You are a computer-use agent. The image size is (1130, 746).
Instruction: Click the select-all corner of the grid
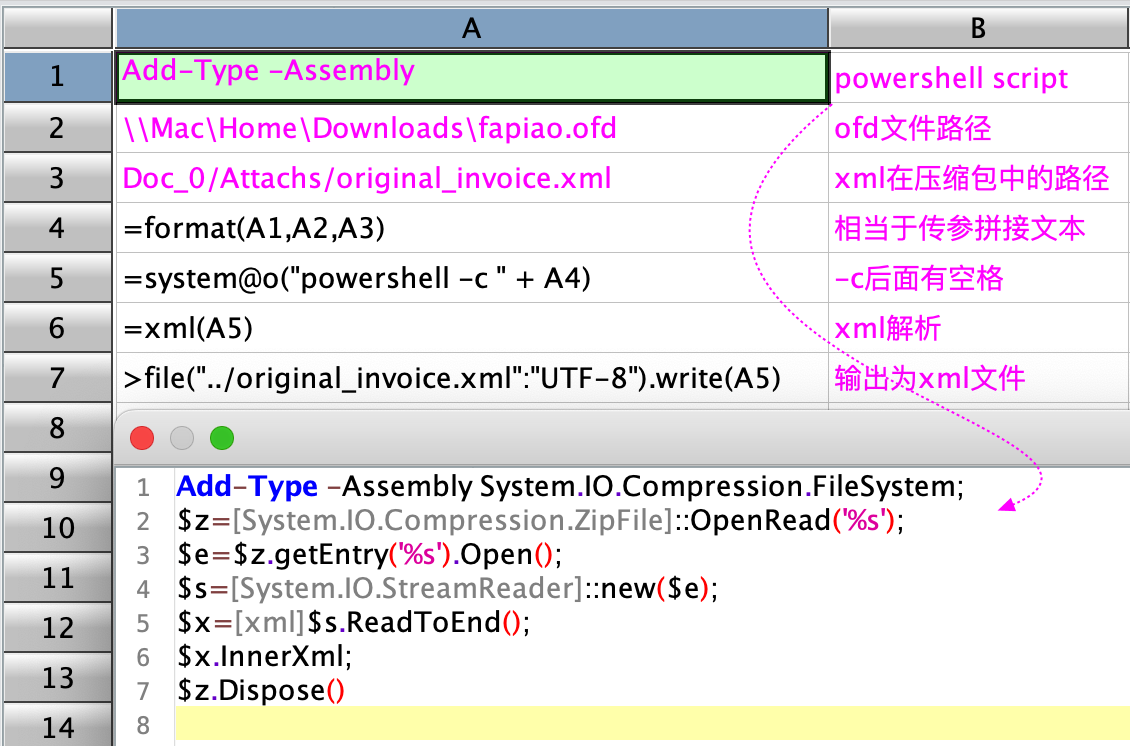(x=58, y=28)
